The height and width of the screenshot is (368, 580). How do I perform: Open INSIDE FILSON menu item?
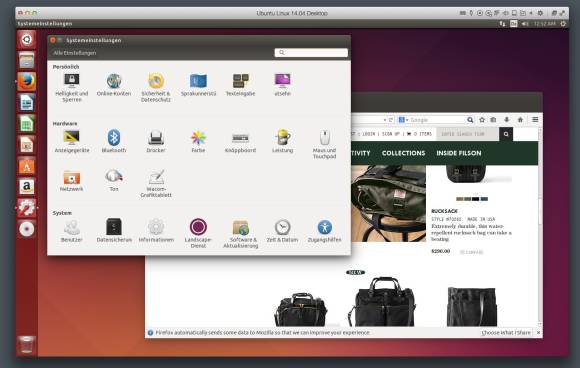coord(459,153)
